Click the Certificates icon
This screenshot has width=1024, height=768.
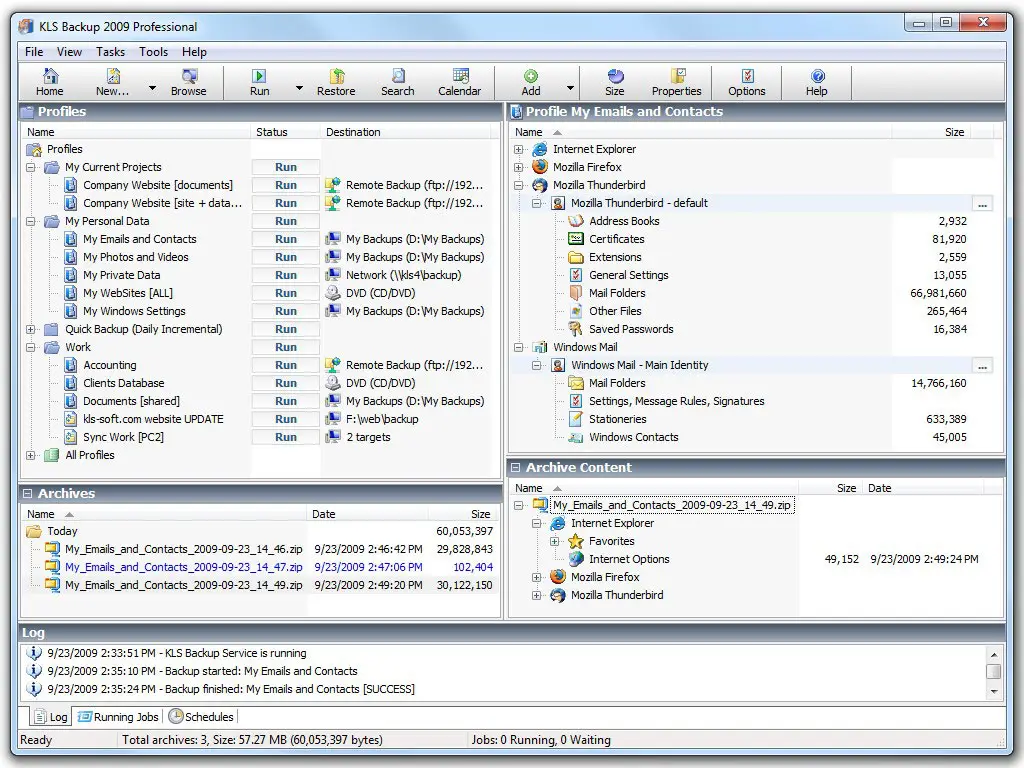coord(575,238)
